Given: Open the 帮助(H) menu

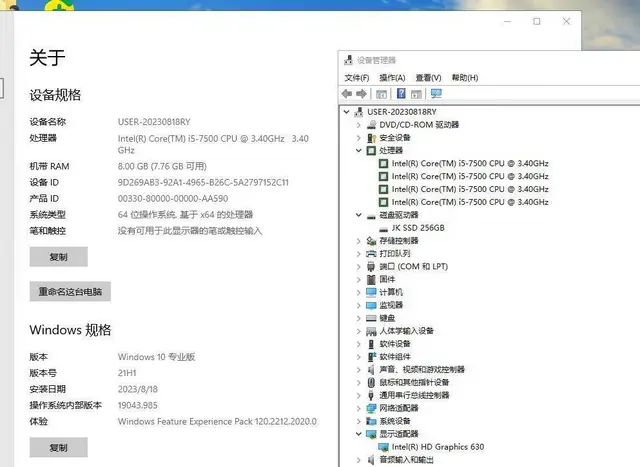Looking at the screenshot, I should click(464, 78).
